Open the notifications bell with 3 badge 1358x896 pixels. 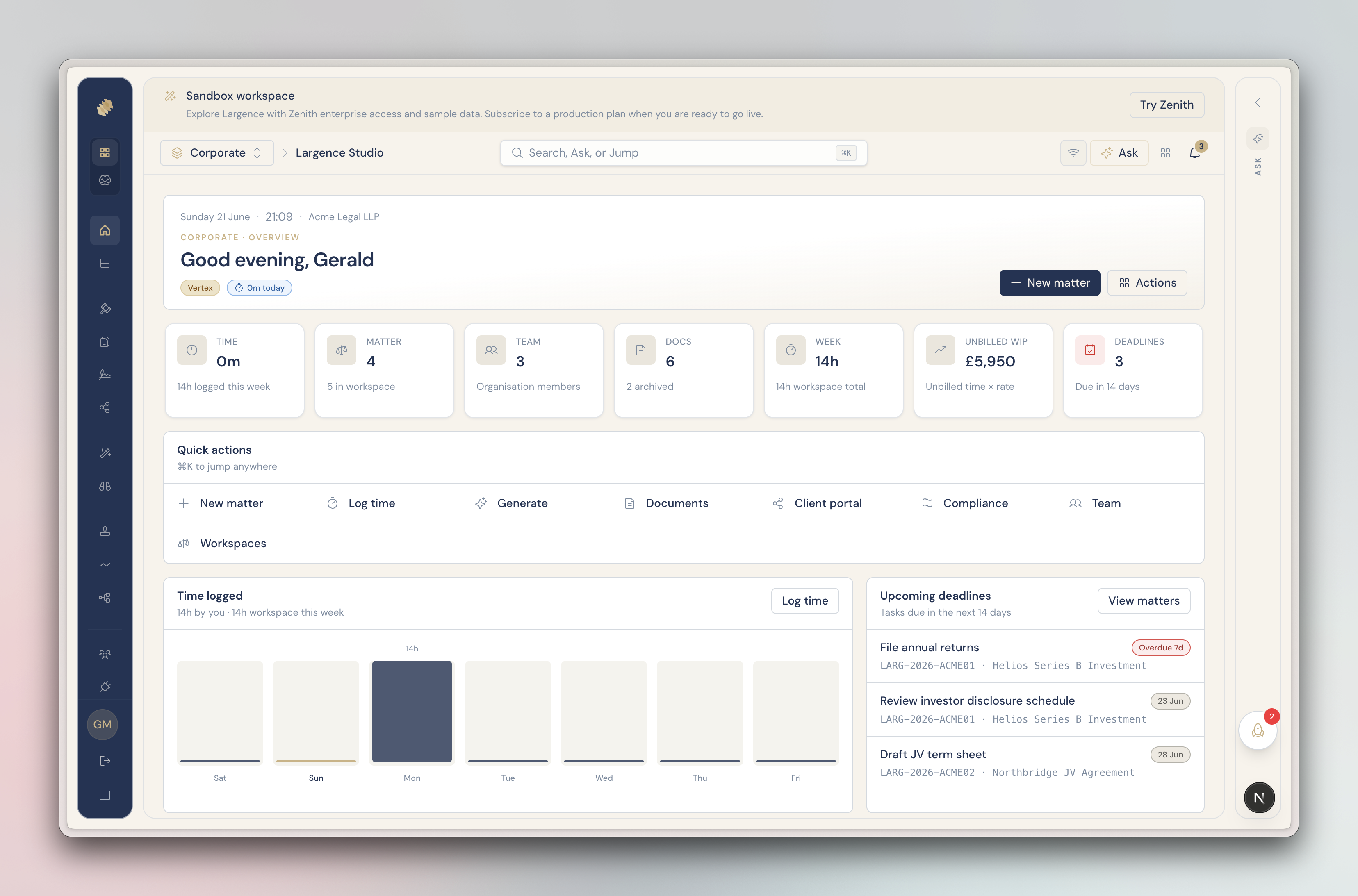(1195, 152)
